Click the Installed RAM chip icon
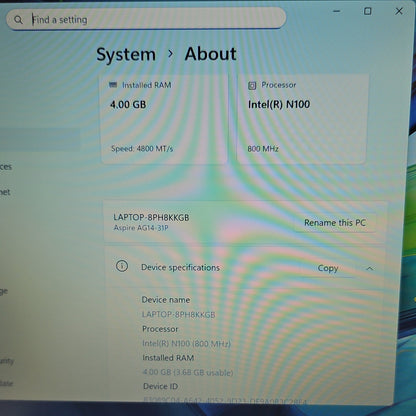Screen dimensions: 416x416 pos(113,85)
